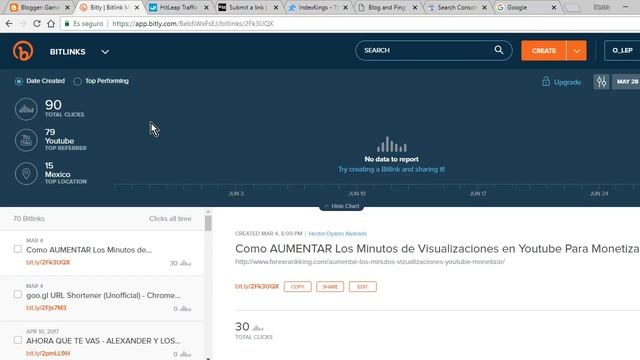Select the Como AUMENTAR Los Minutos list row
The width and height of the screenshot is (640, 360).
click(x=102, y=253)
